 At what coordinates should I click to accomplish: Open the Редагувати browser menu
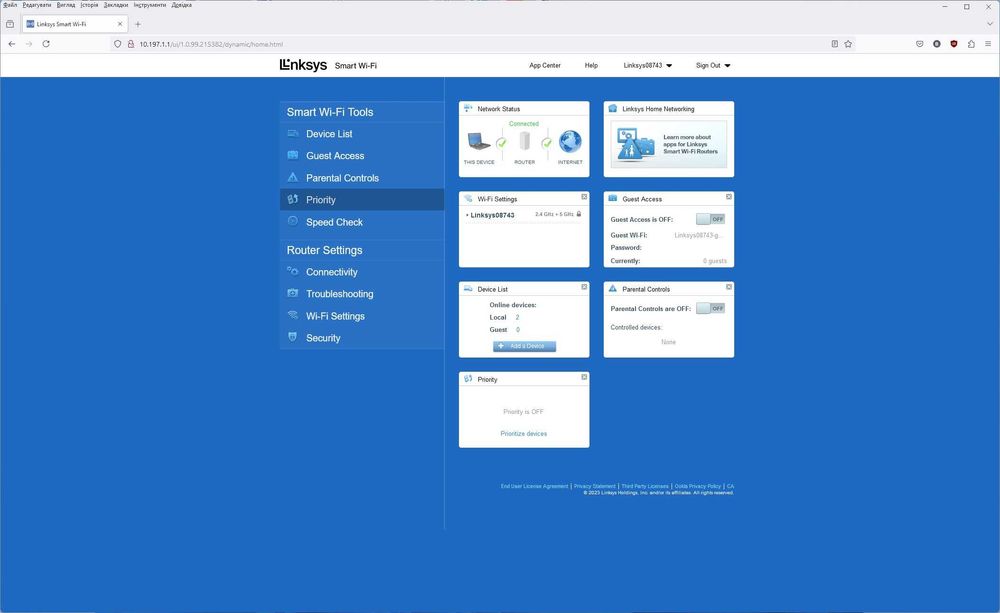[37, 4]
